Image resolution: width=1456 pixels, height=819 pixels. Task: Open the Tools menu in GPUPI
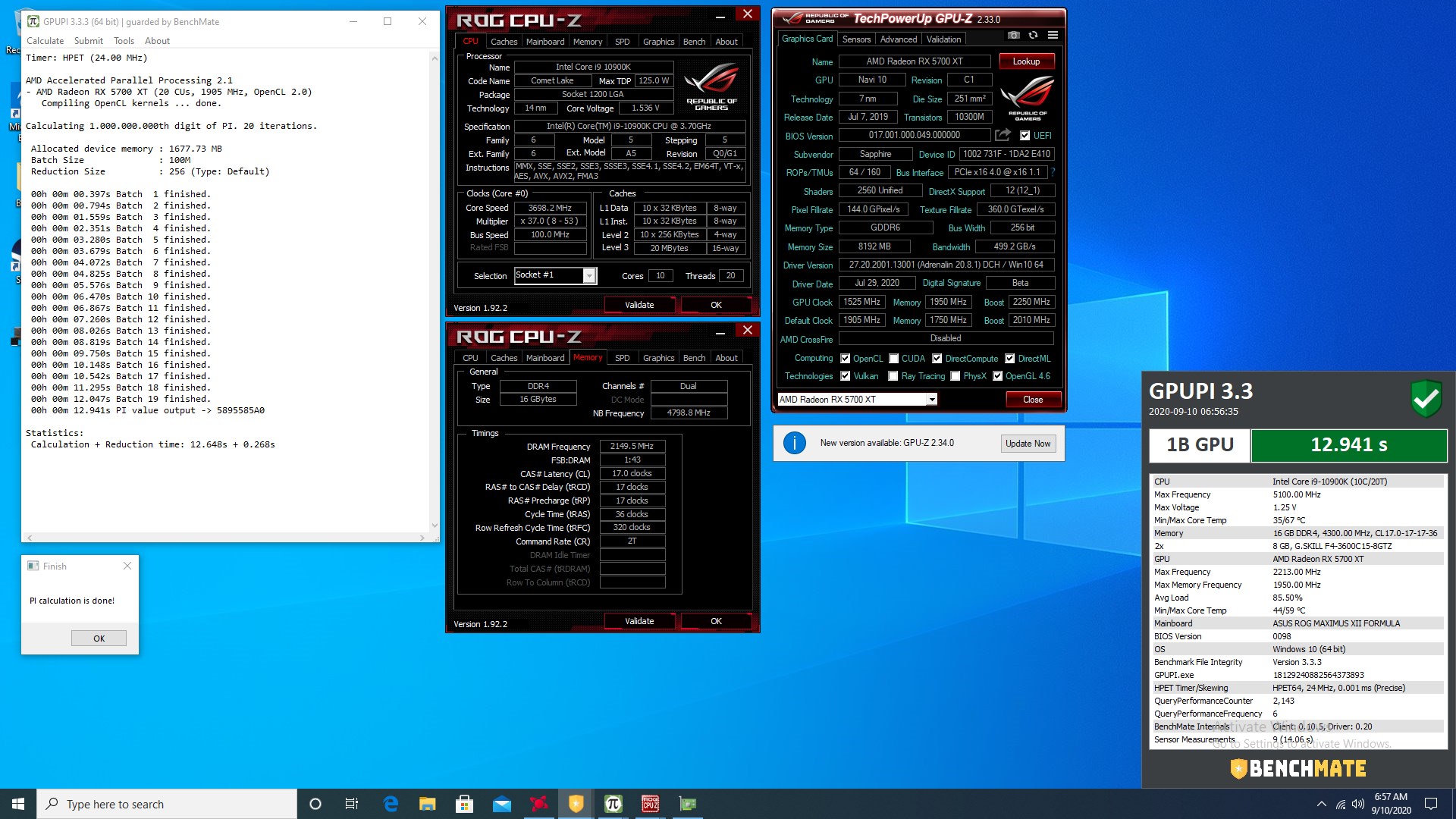[124, 41]
